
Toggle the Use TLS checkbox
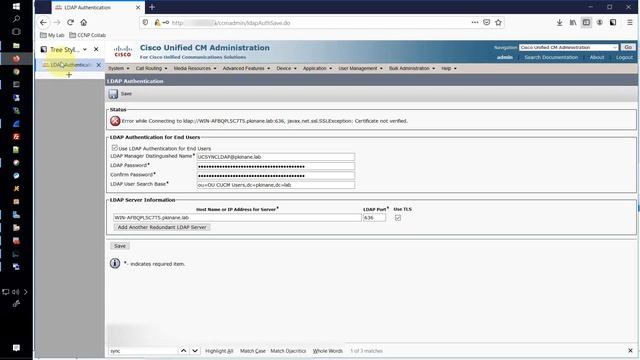(398, 218)
